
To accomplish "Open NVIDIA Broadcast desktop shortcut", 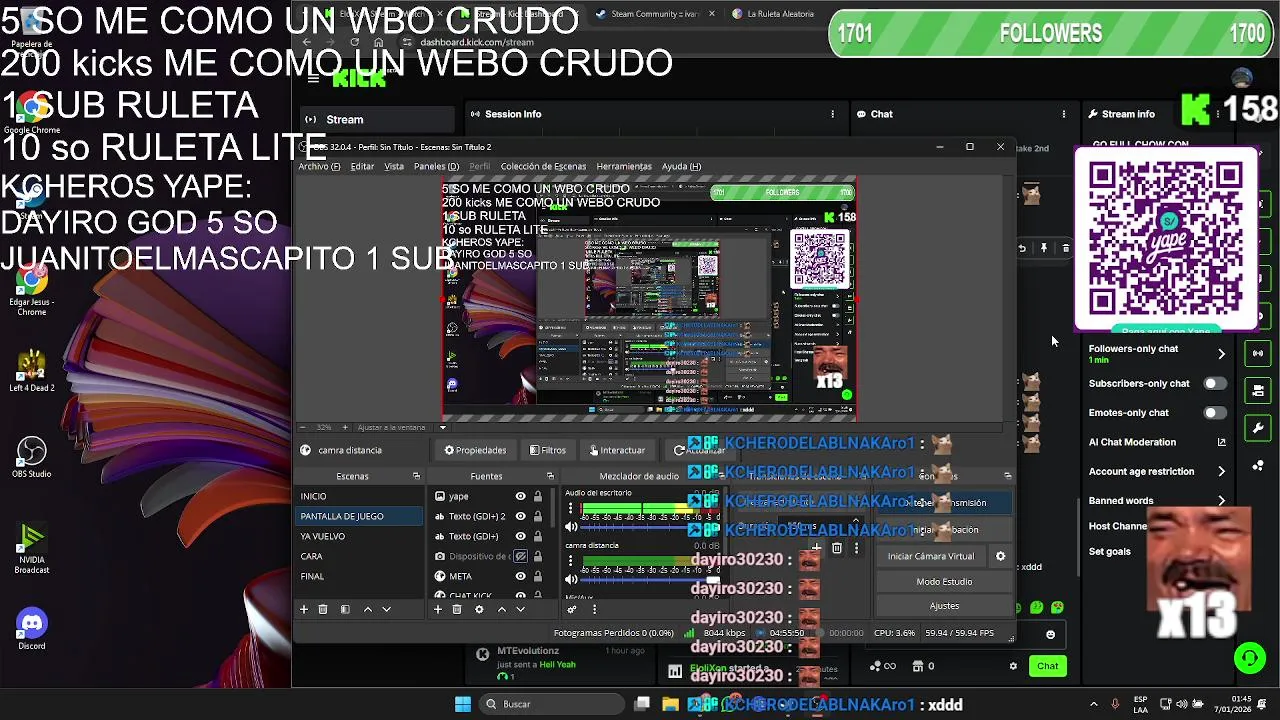I will point(32,549).
